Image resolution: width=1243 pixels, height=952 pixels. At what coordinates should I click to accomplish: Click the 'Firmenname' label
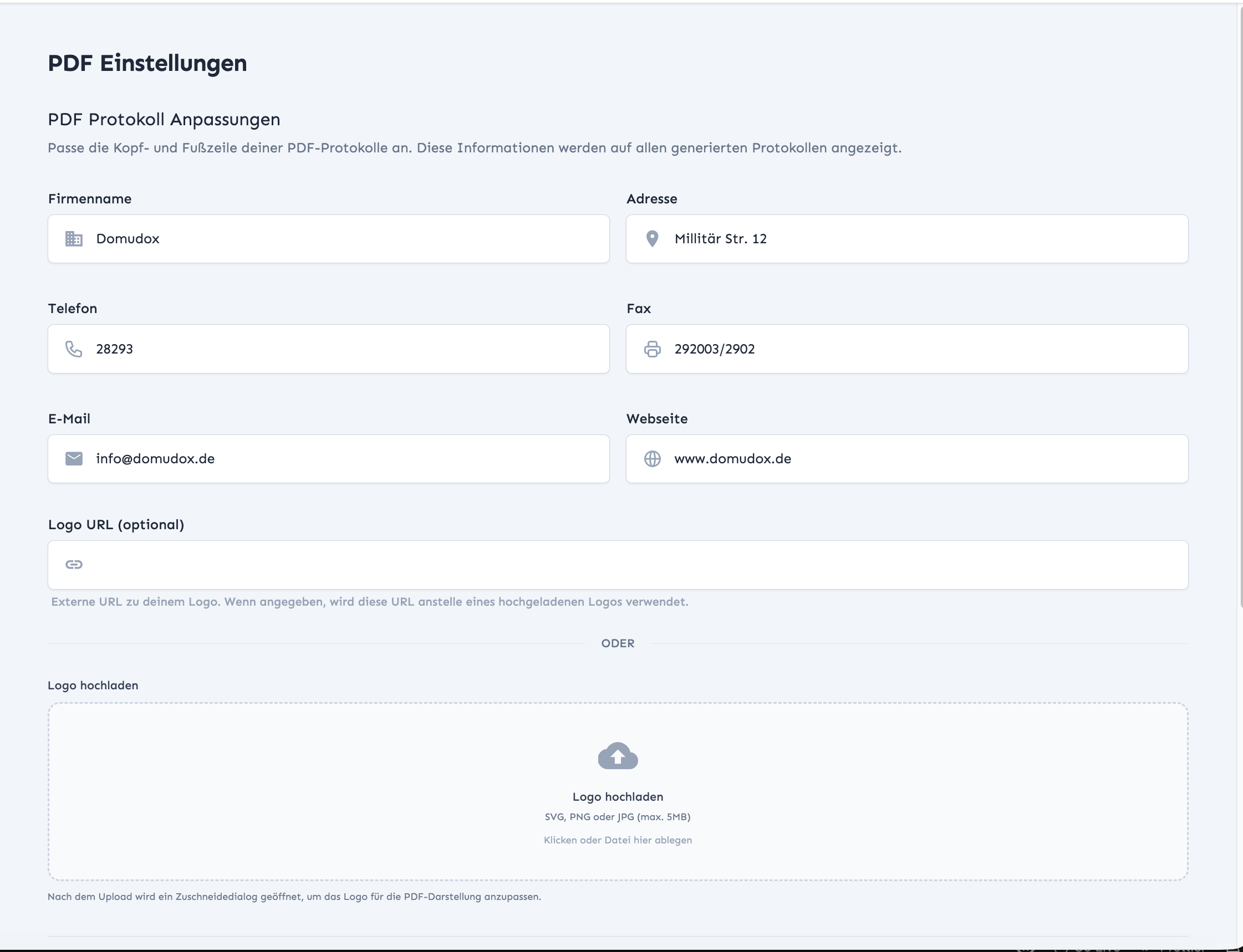90,198
